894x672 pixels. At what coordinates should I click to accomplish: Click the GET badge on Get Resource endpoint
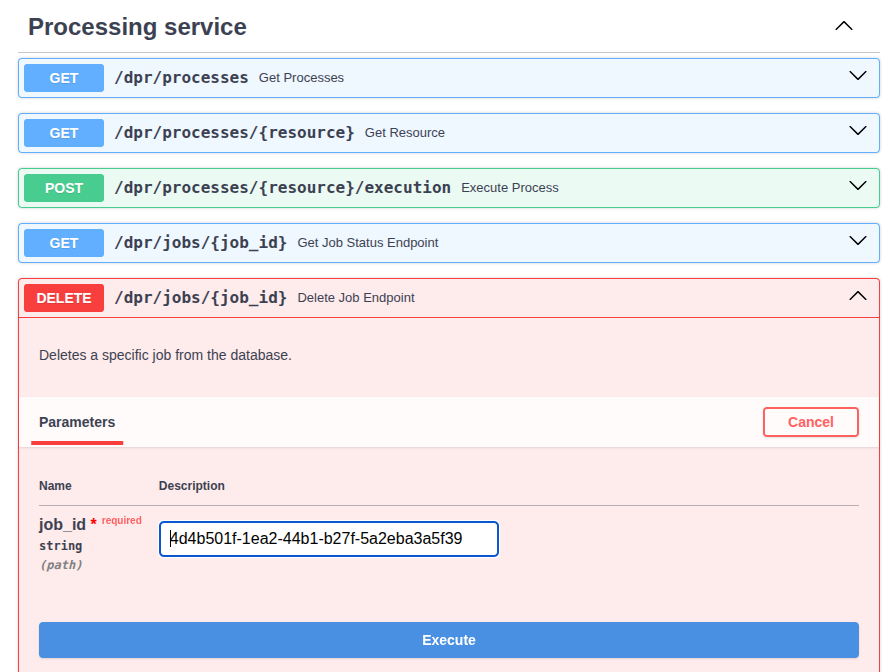(x=63, y=132)
